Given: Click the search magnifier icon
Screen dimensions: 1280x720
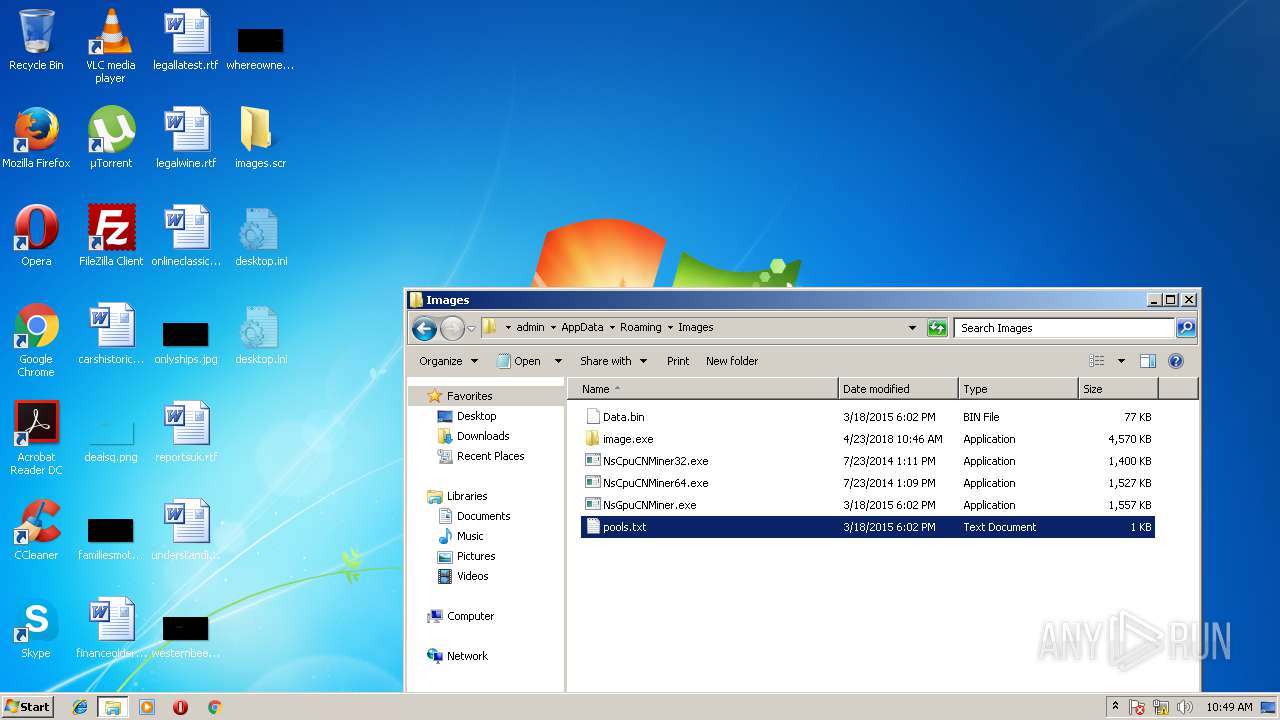Looking at the screenshot, I should pyautogui.click(x=1186, y=328).
